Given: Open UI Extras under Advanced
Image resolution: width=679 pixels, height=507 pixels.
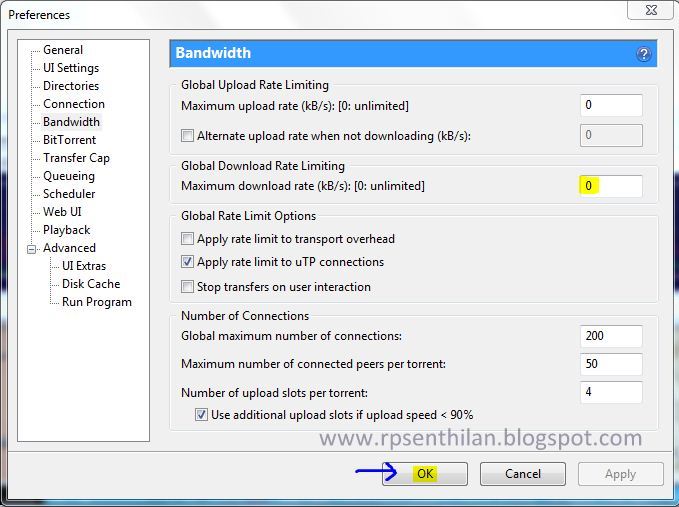Looking at the screenshot, I should (84, 266).
